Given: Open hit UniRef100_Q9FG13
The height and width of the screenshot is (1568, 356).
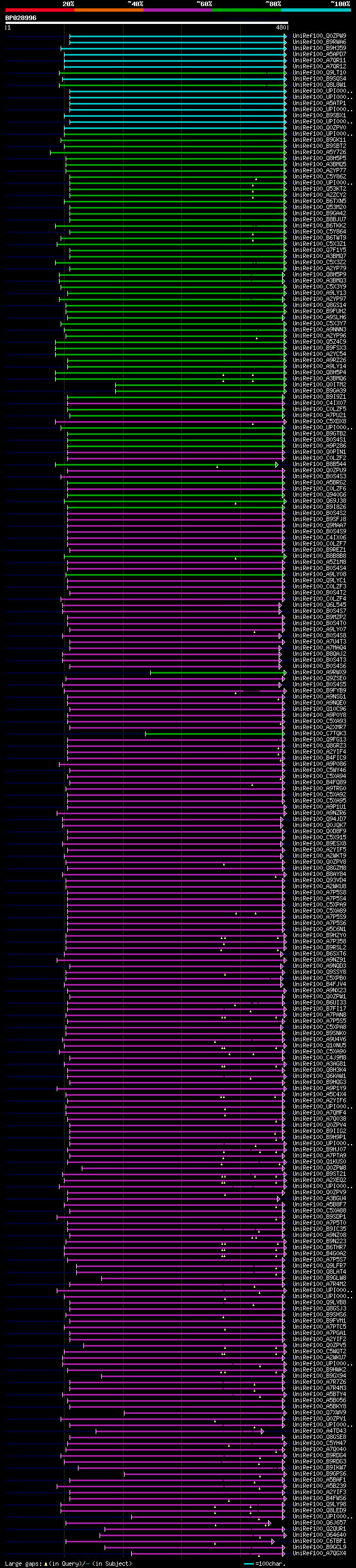Looking at the screenshot, I should coord(319,740).
